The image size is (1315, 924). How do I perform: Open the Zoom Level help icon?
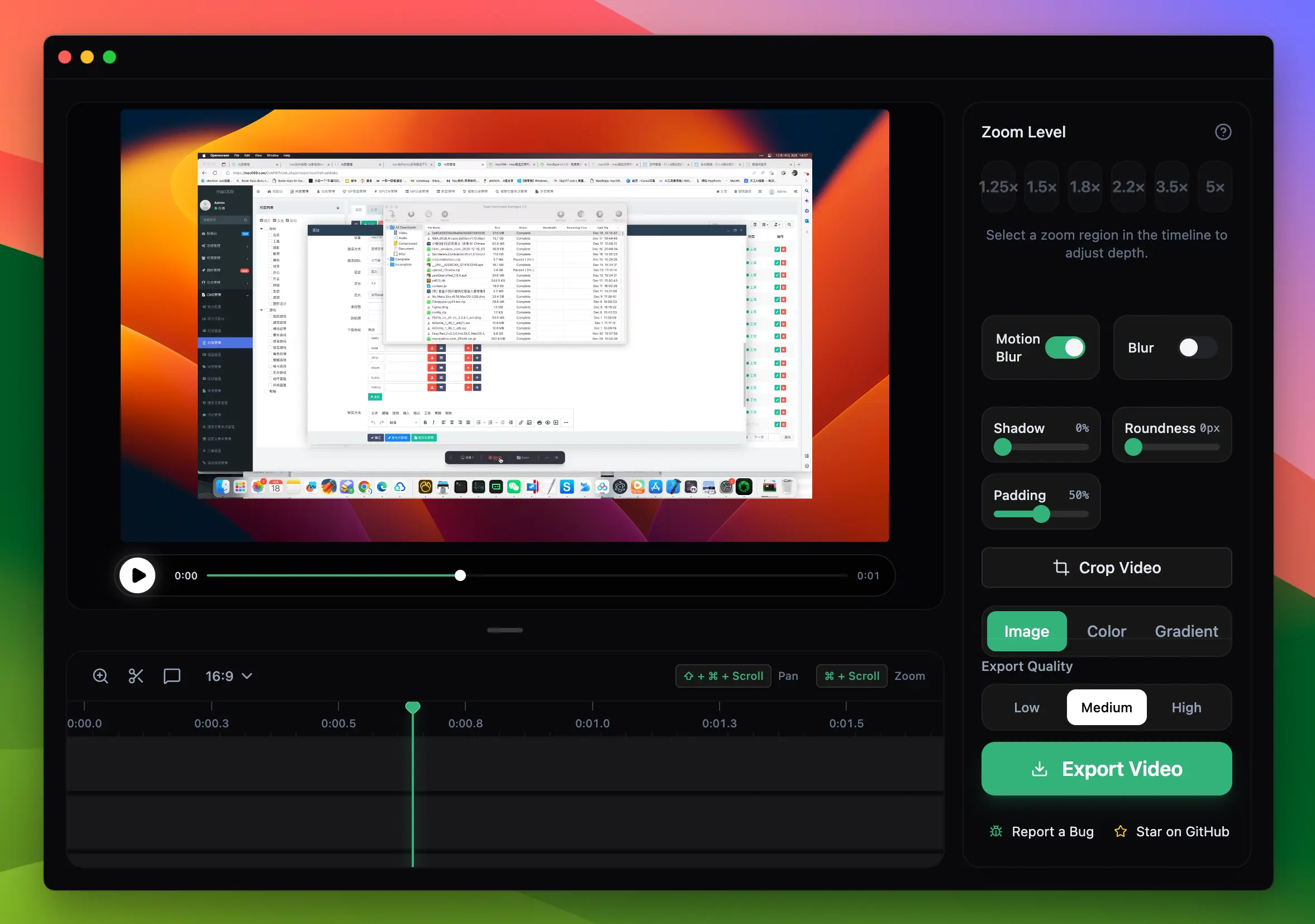1223,132
